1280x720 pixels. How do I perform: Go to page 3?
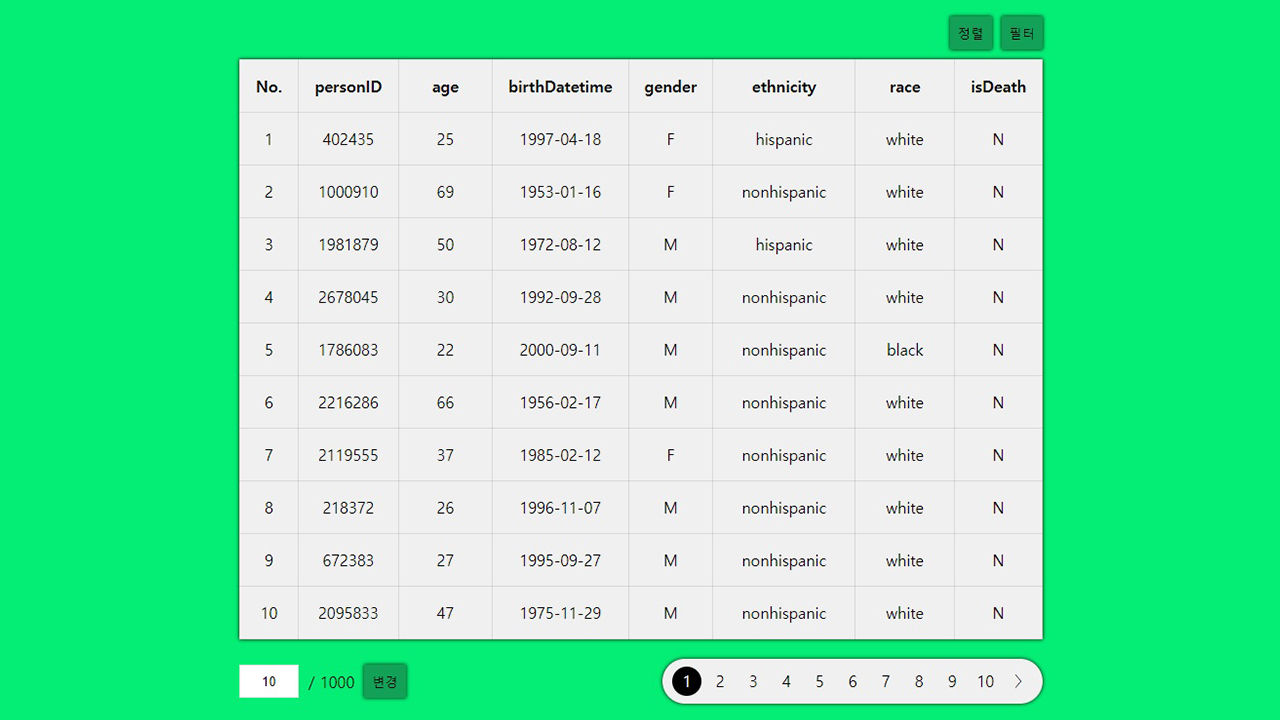pyautogui.click(x=753, y=681)
